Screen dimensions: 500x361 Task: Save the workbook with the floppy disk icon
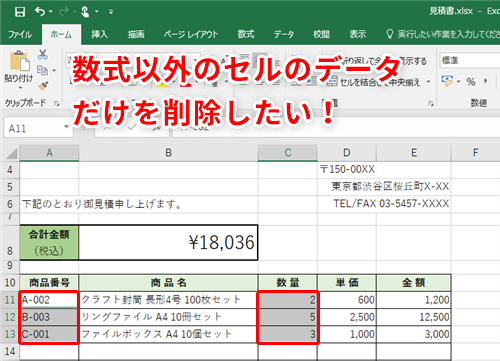click(20, 12)
